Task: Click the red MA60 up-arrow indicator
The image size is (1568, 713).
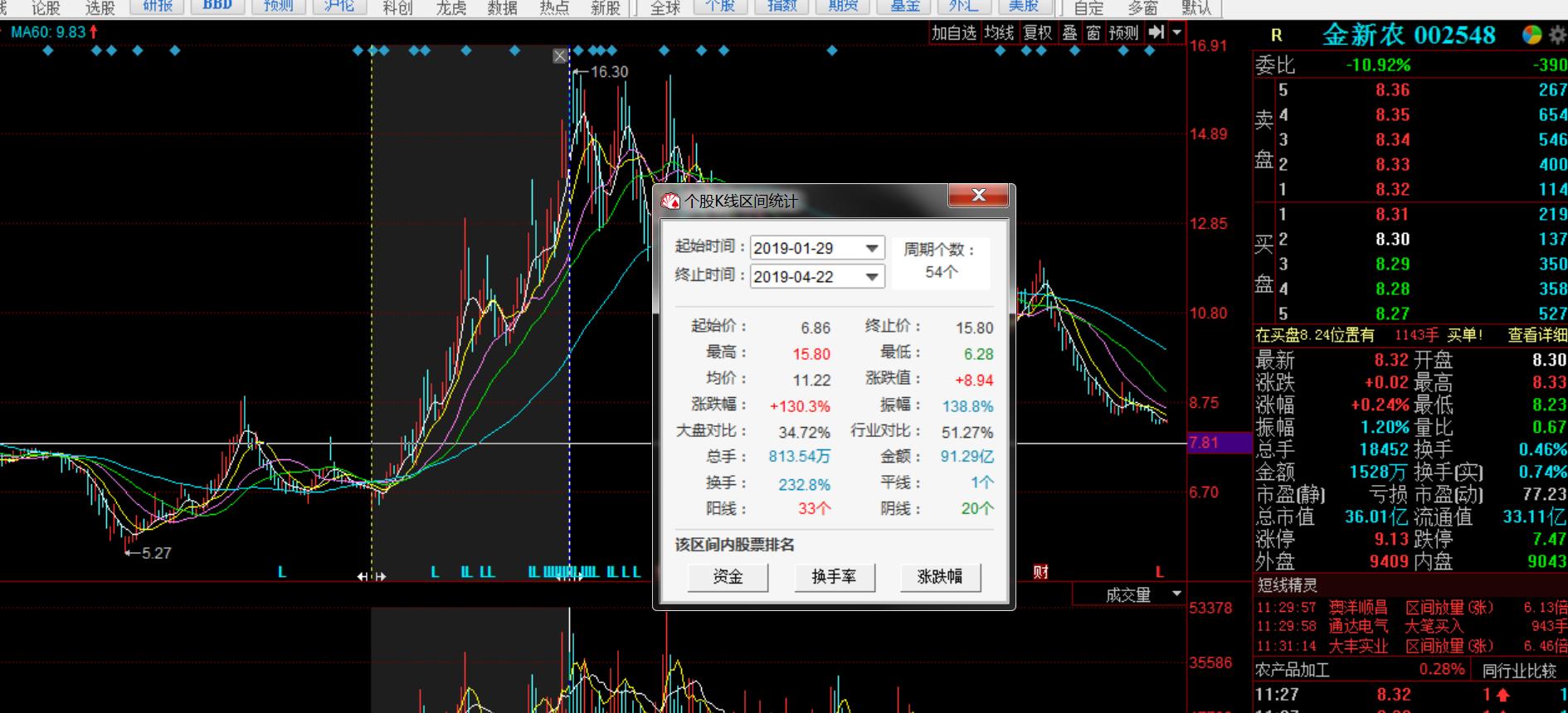Action: click(94, 32)
